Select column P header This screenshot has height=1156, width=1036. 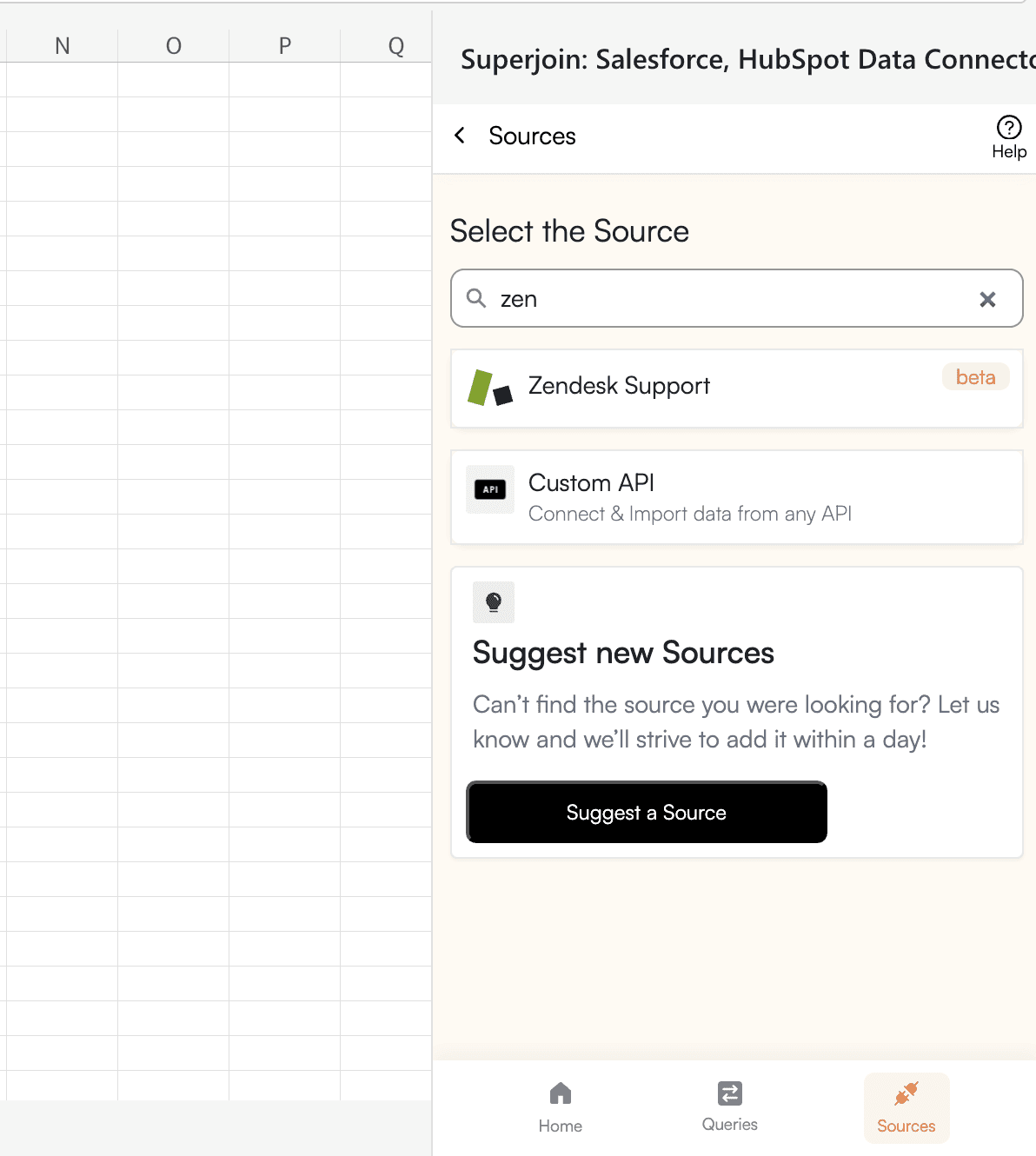pyautogui.click(x=285, y=46)
